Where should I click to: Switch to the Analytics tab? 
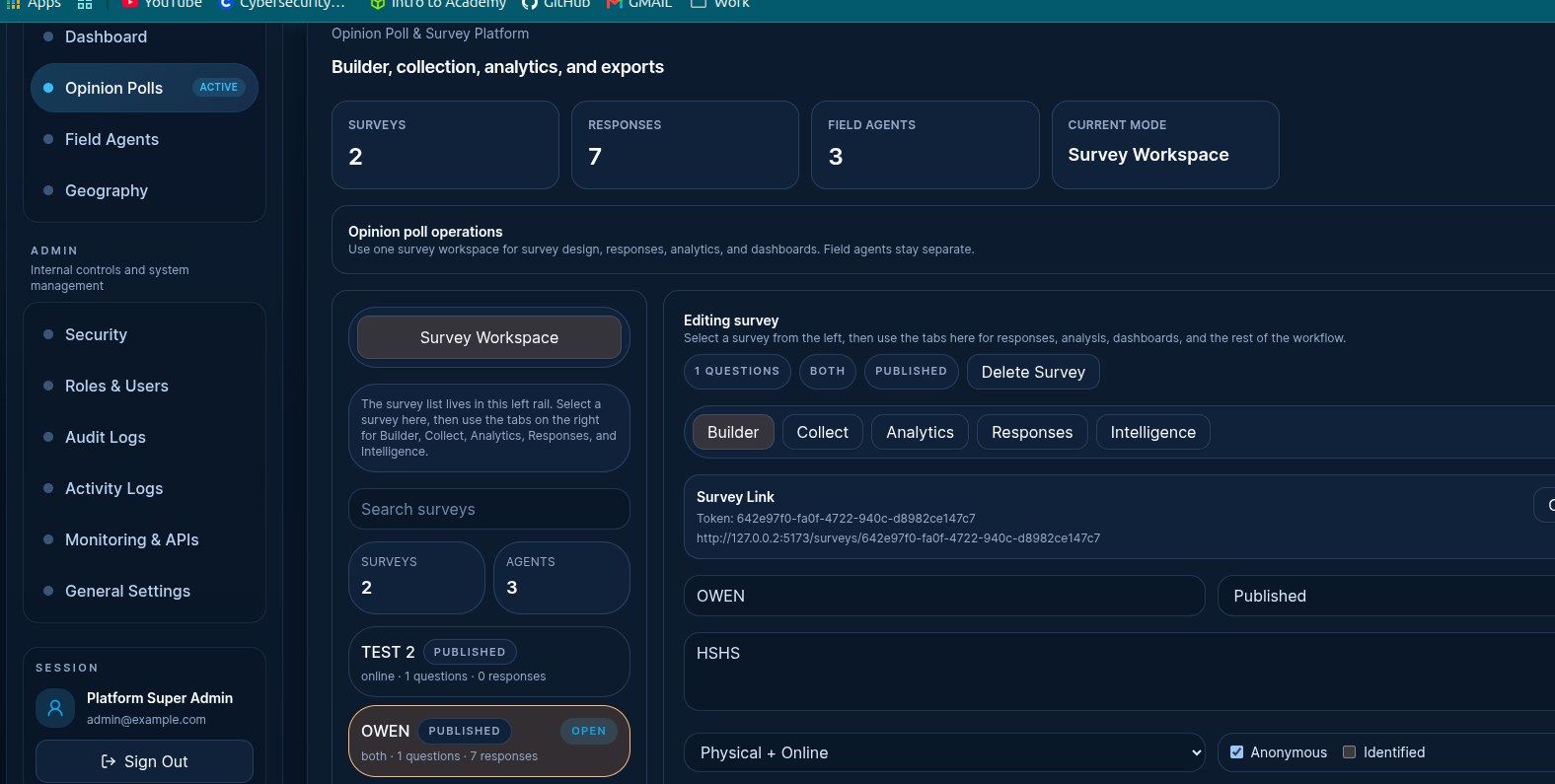pyautogui.click(x=920, y=432)
